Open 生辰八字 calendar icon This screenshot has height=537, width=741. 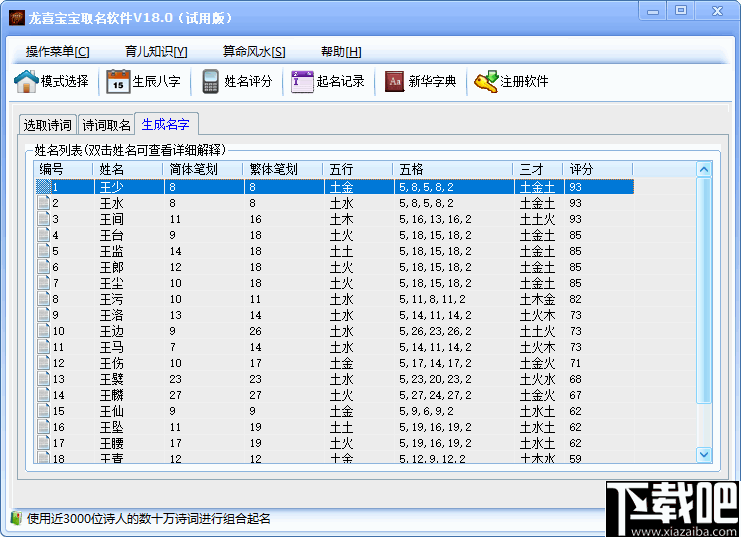pyautogui.click(x=118, y=81)
